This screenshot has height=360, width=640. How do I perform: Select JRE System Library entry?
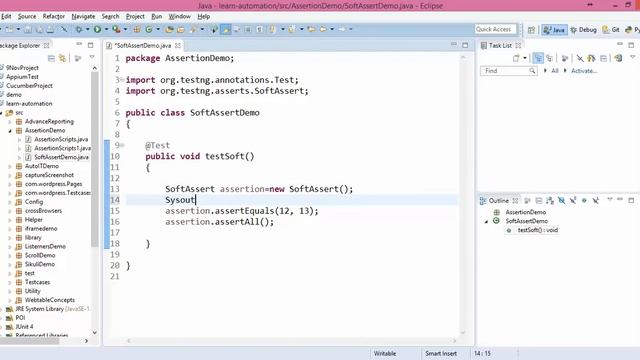pos(52,309)
